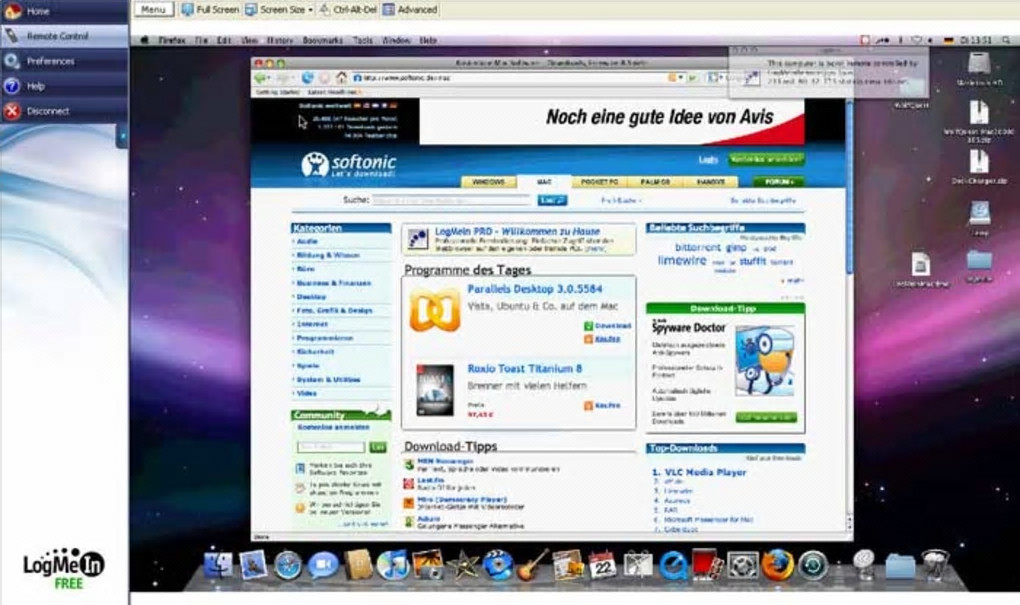Open the Tools menu

[x=363, y=40]
